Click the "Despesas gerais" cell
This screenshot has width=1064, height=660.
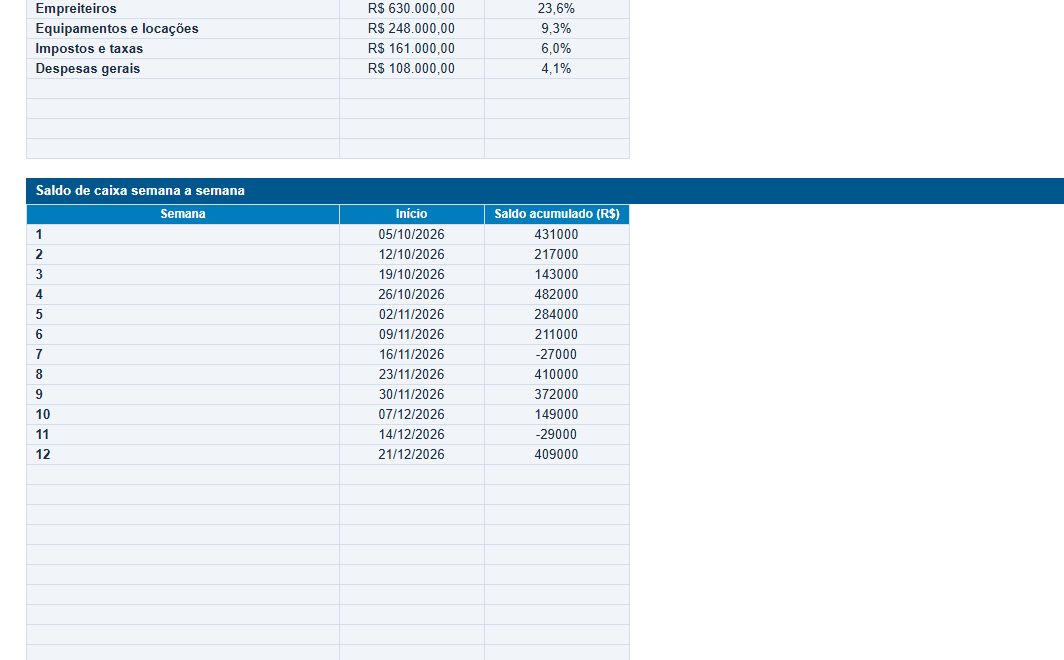(x=183, y=69)
